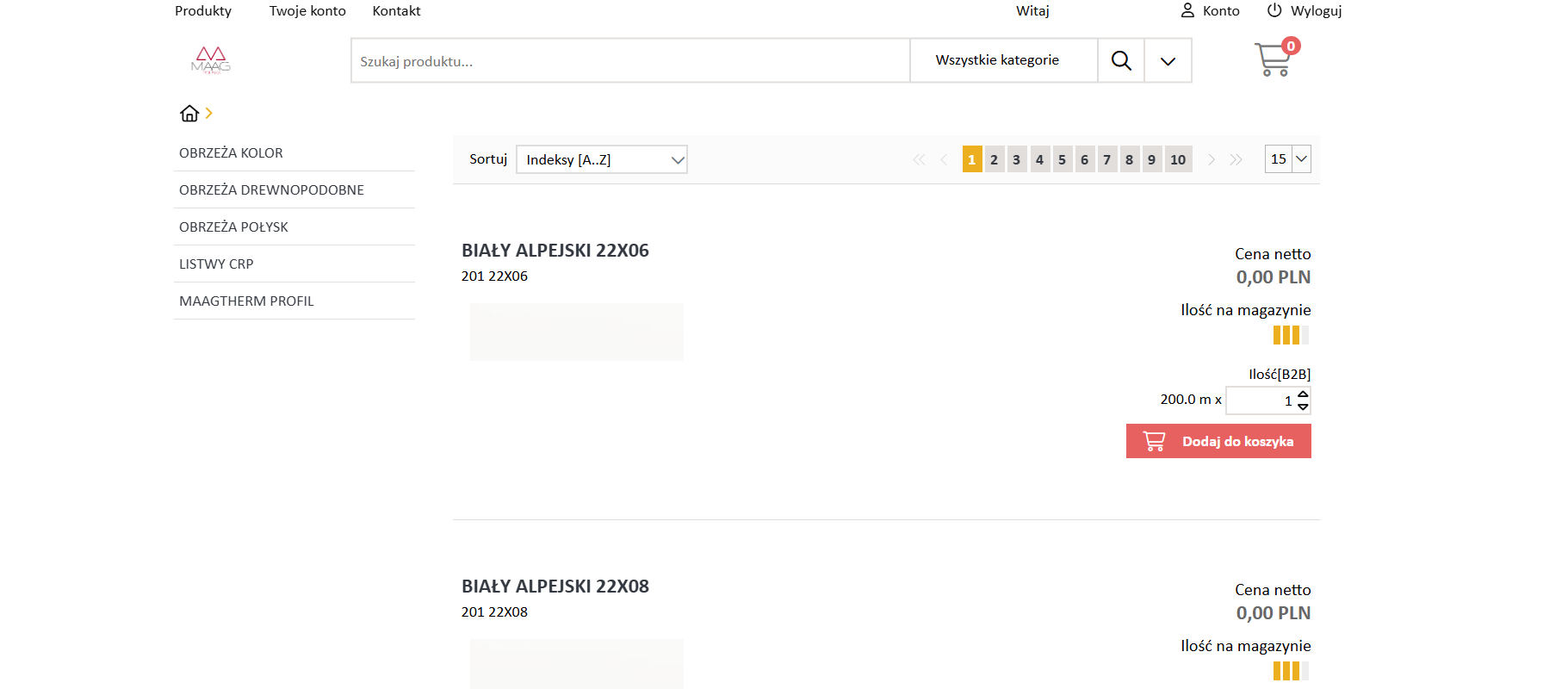This screenshot has width=1568, height=689.
Task: Click the Konto user icon
Action: coord(1187,10)
